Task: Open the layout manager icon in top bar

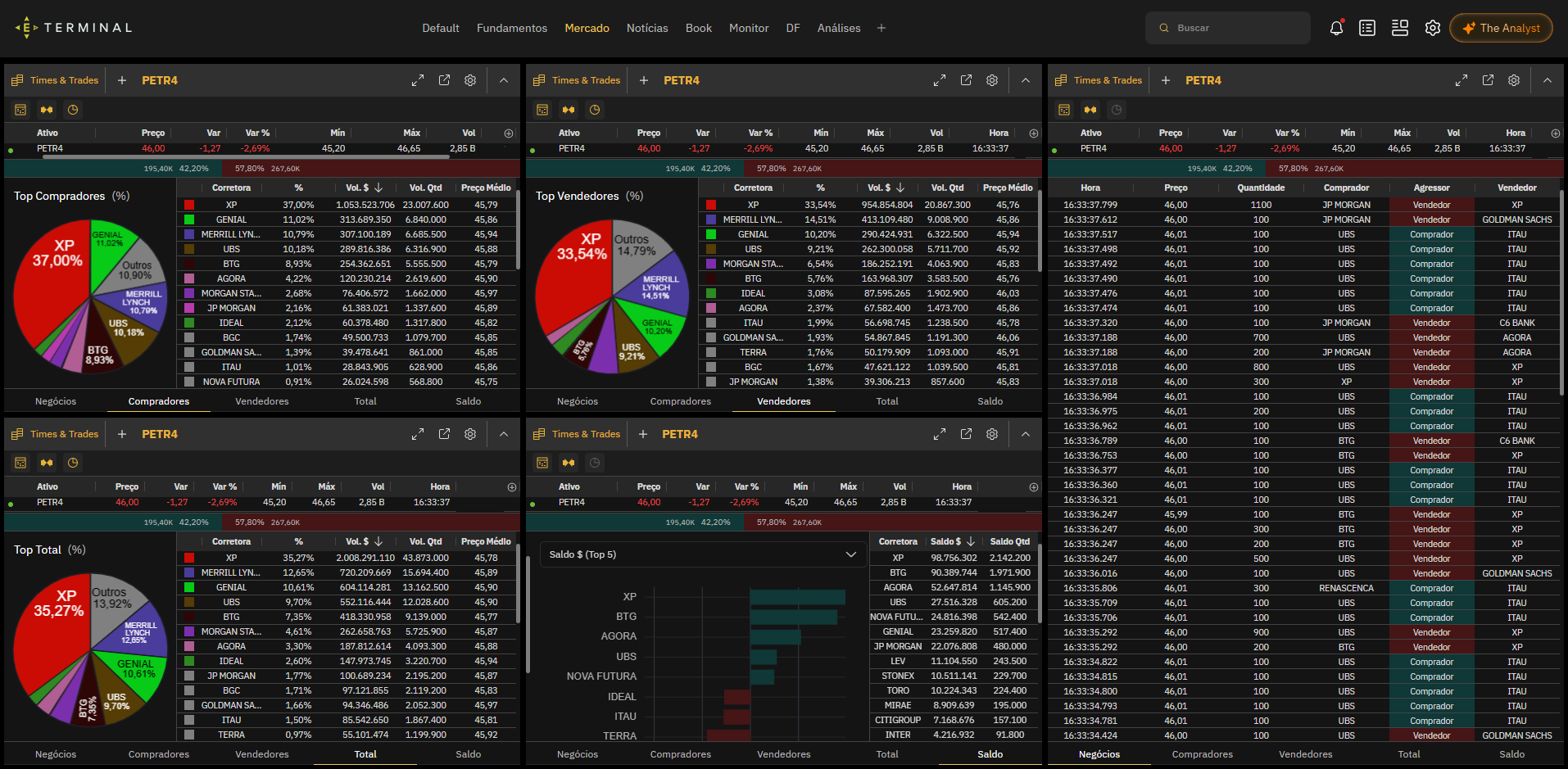Action: tap(1400, 28)
